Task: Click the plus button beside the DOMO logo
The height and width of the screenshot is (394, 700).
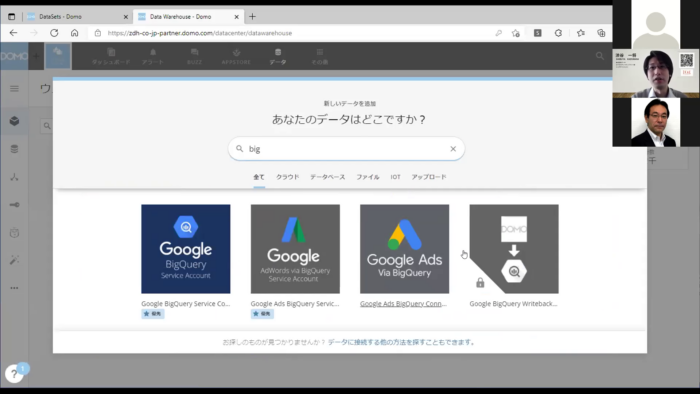Action: pos(36,56)
